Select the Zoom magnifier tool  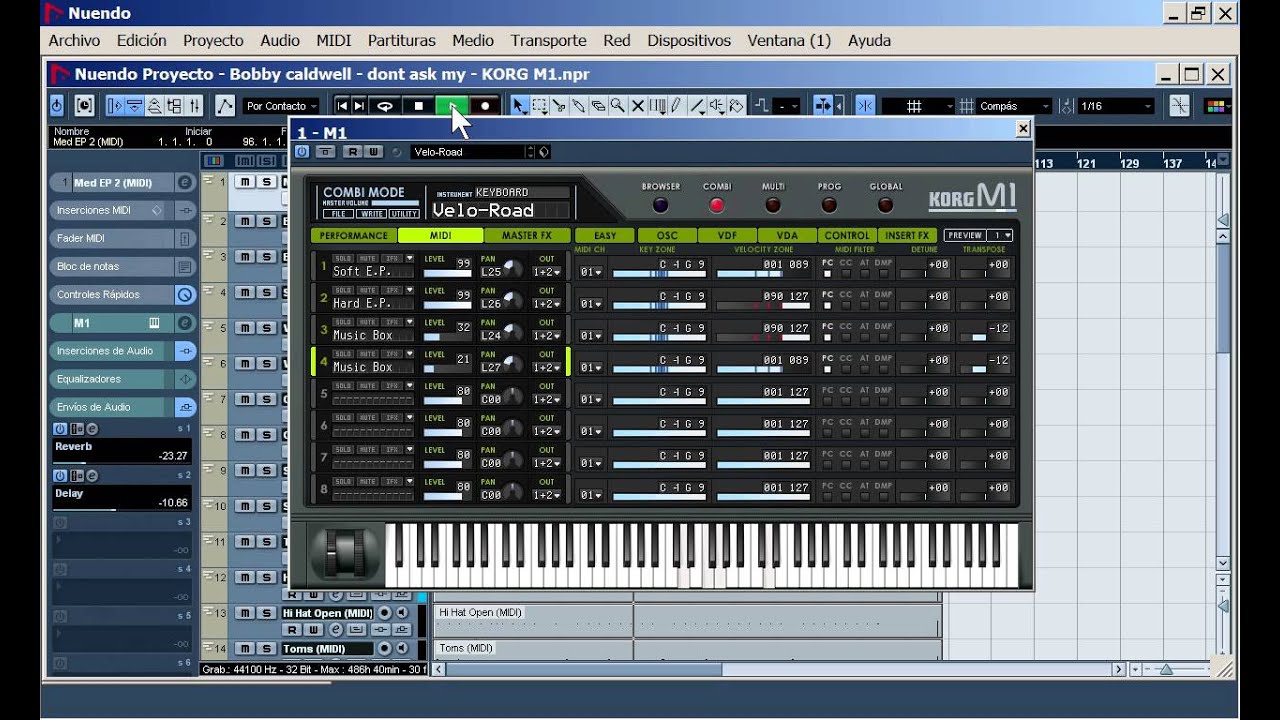(x=617, y=105)
